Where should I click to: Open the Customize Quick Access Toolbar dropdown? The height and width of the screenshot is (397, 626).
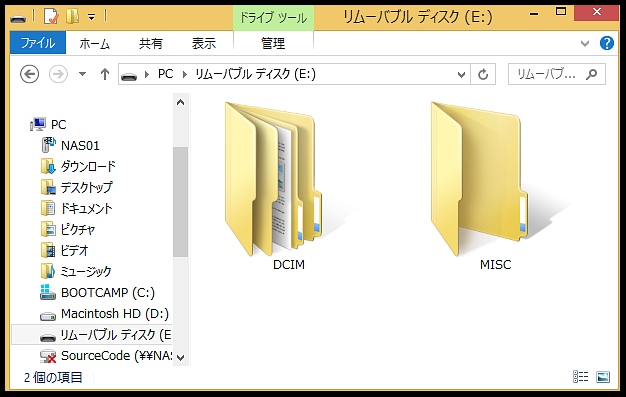pos(92,17)
